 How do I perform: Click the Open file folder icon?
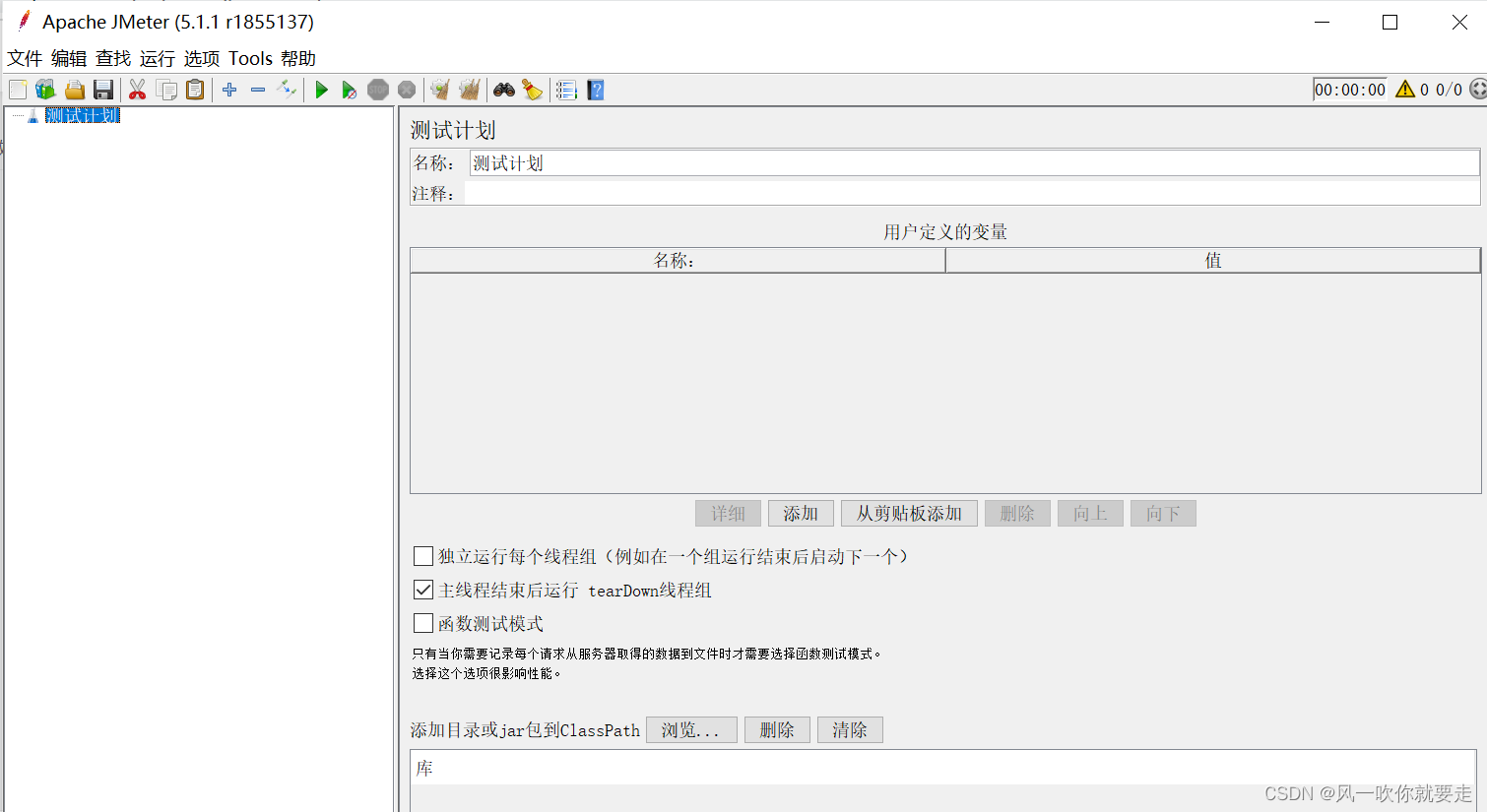pos(74,90)
